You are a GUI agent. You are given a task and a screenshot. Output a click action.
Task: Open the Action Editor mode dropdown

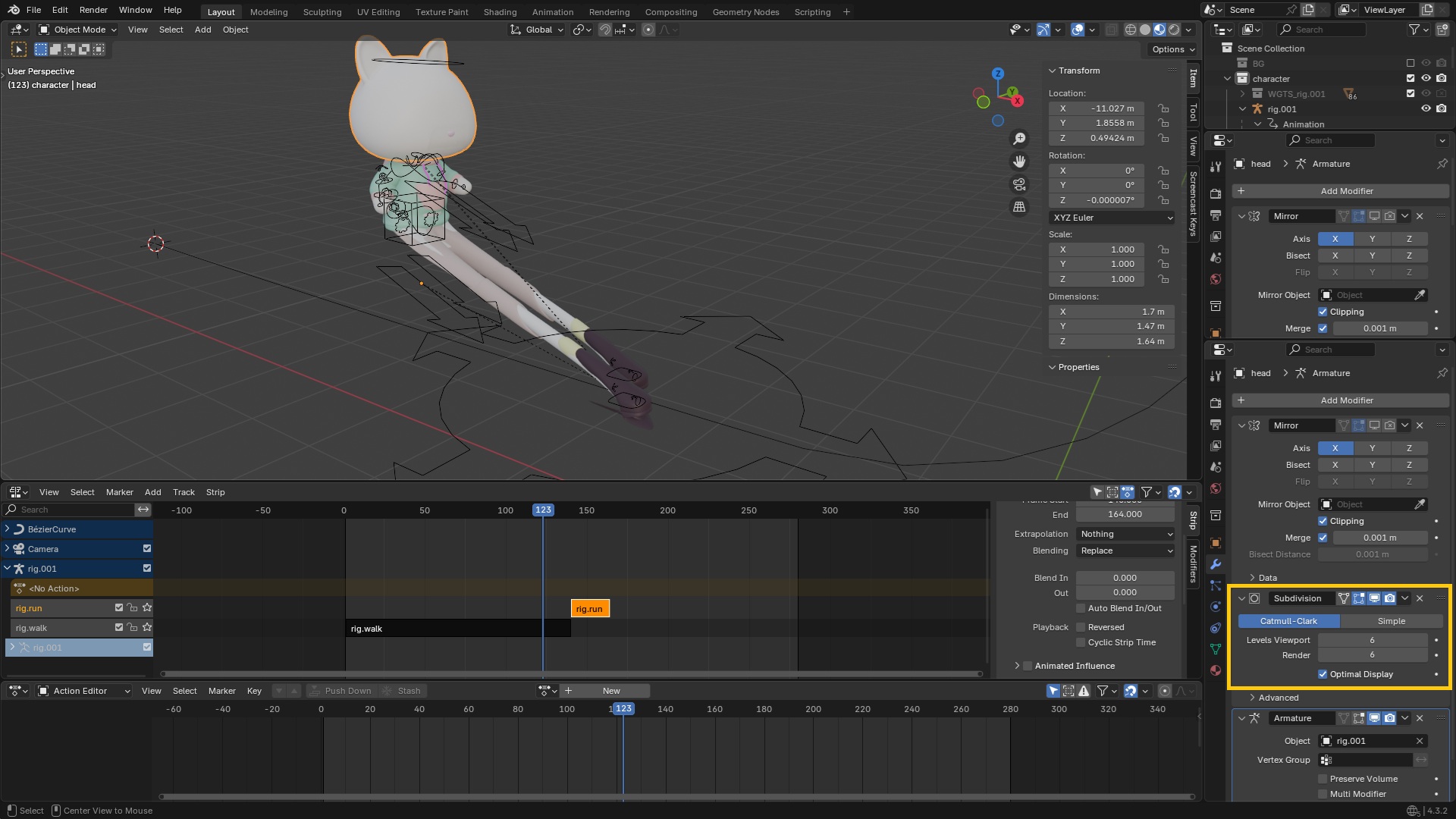(x=84, y=691)
